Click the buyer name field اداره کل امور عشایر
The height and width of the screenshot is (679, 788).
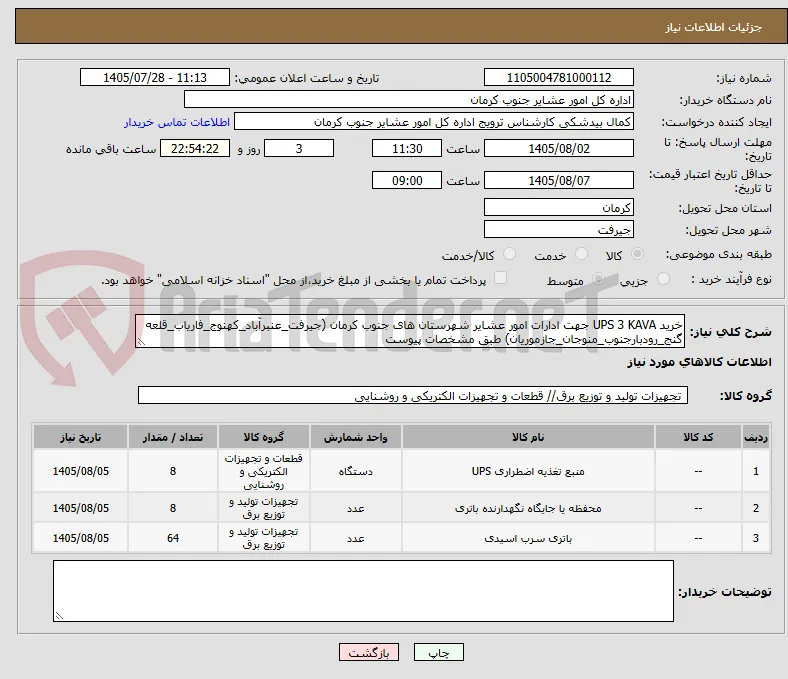(409, 100)
